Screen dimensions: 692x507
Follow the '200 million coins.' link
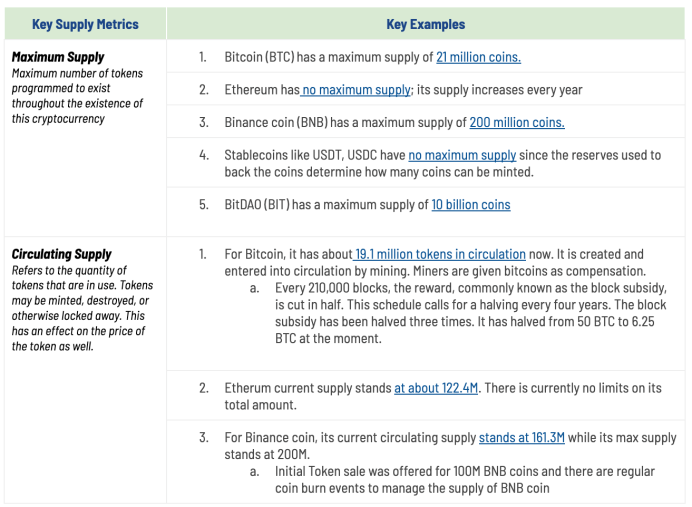point(517,123)
